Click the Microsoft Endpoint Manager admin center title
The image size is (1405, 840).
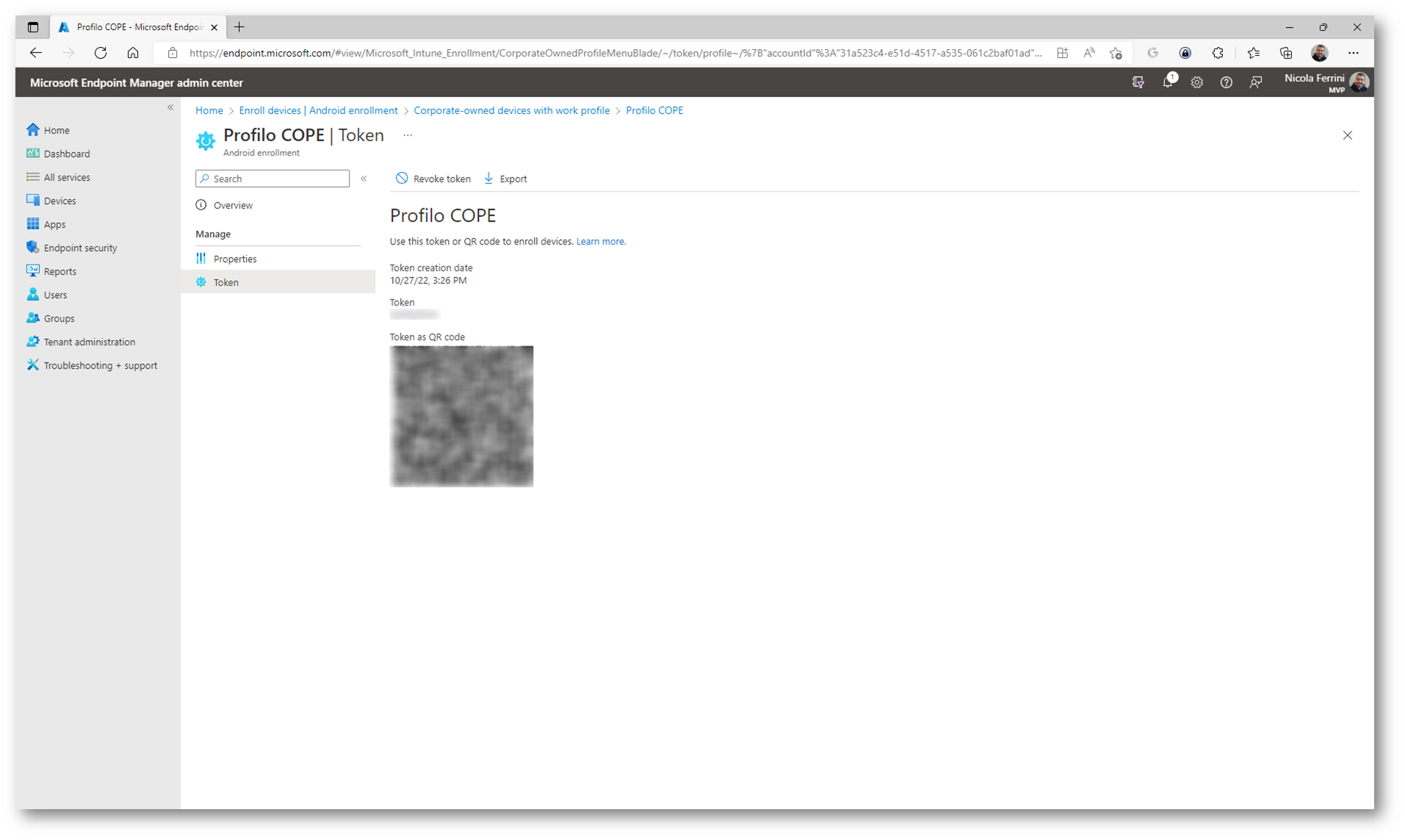[137, 83]
